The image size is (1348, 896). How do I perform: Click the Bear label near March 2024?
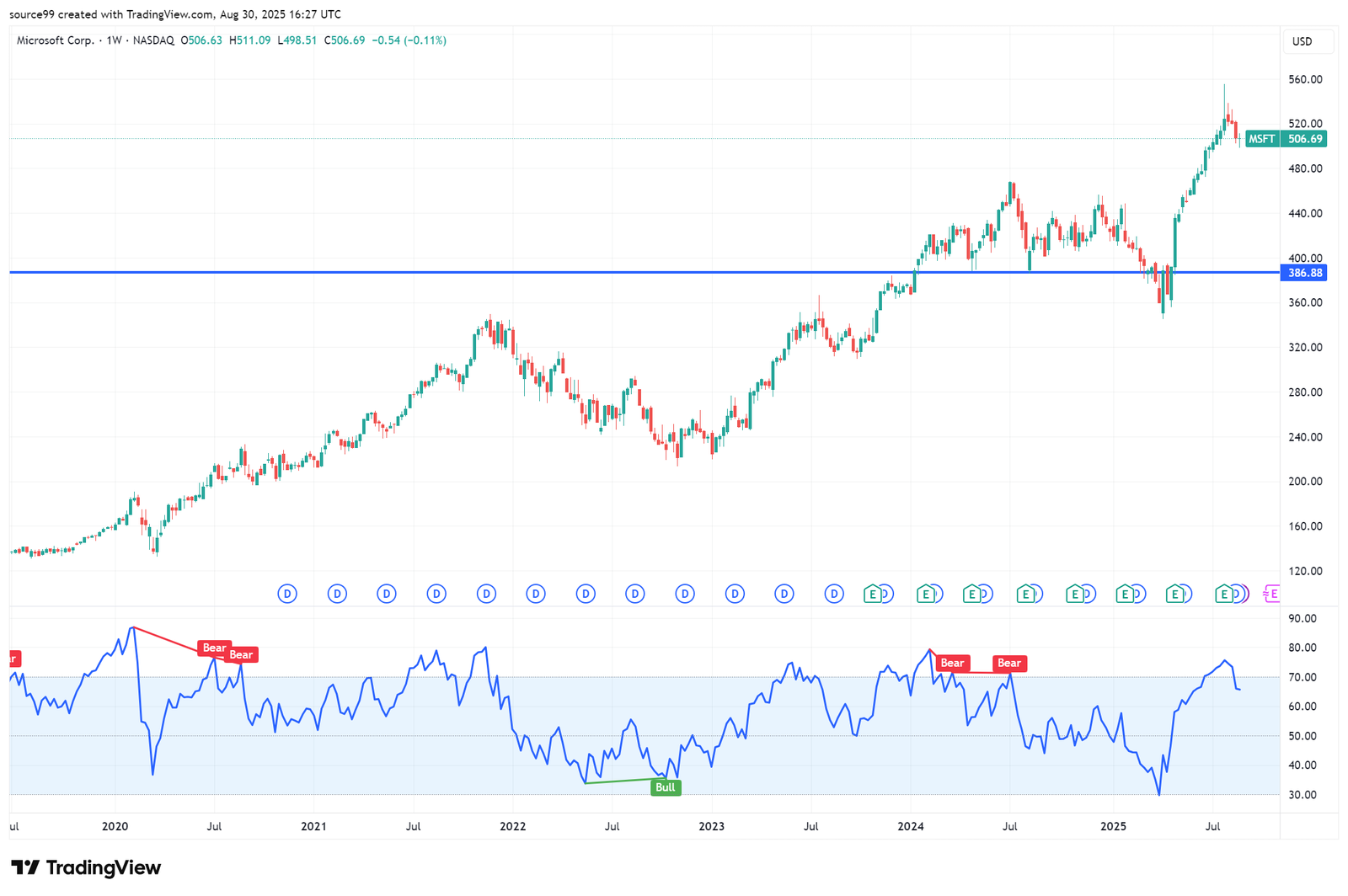pyautogui.click(x=952, y=663)
